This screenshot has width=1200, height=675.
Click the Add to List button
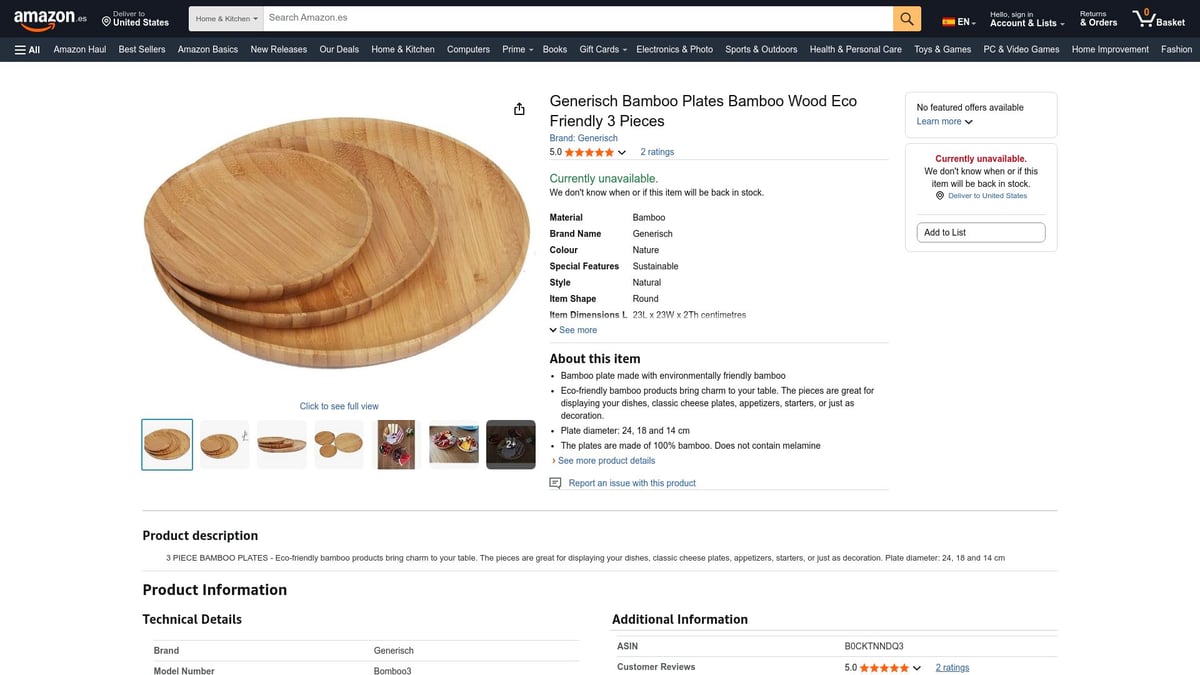pos(980,232)
